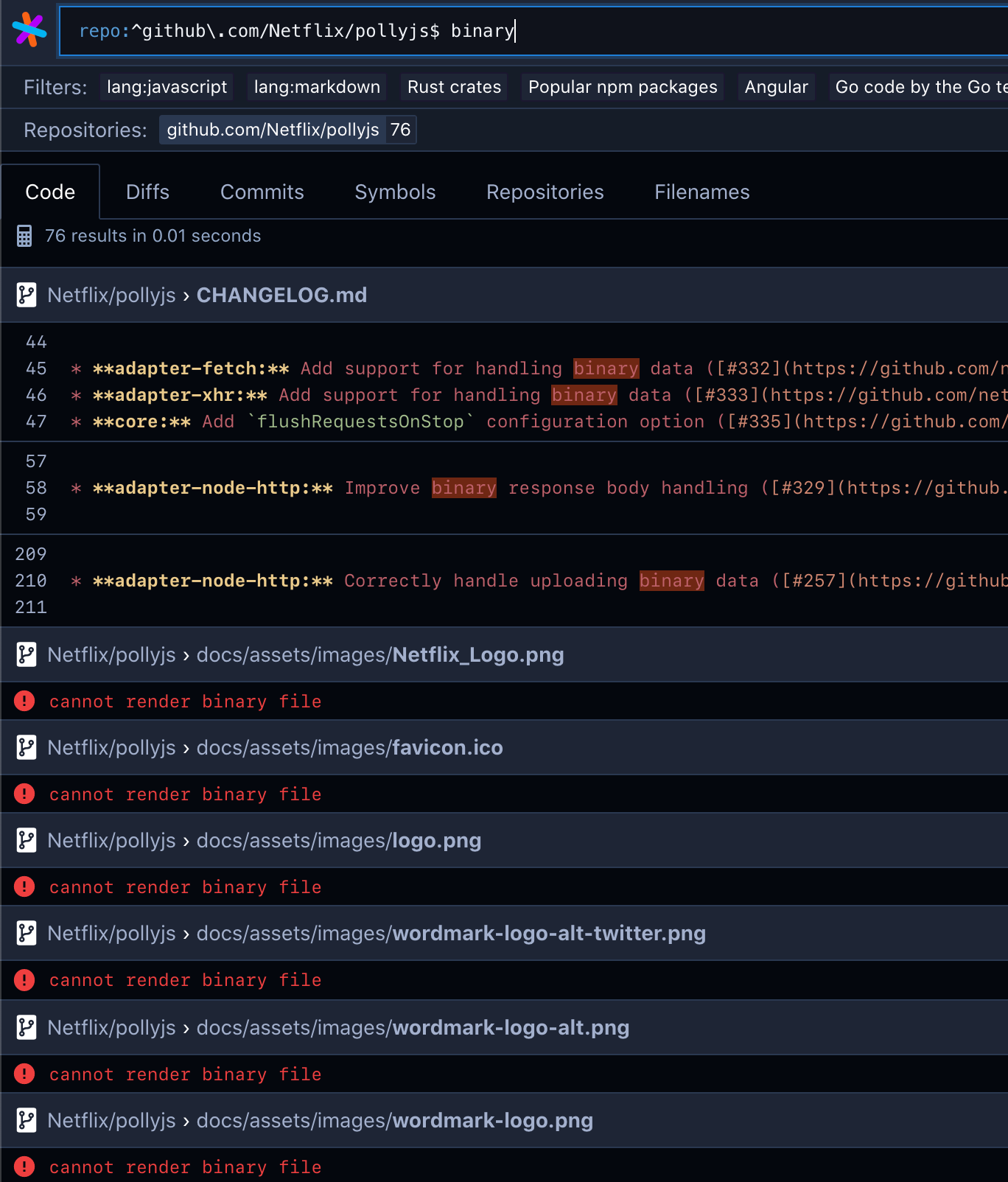Click 'cannot render binary file' under favicon.ico
Screen dimensions: 1008x1182
pyautogui.click(x=186, y=794)
